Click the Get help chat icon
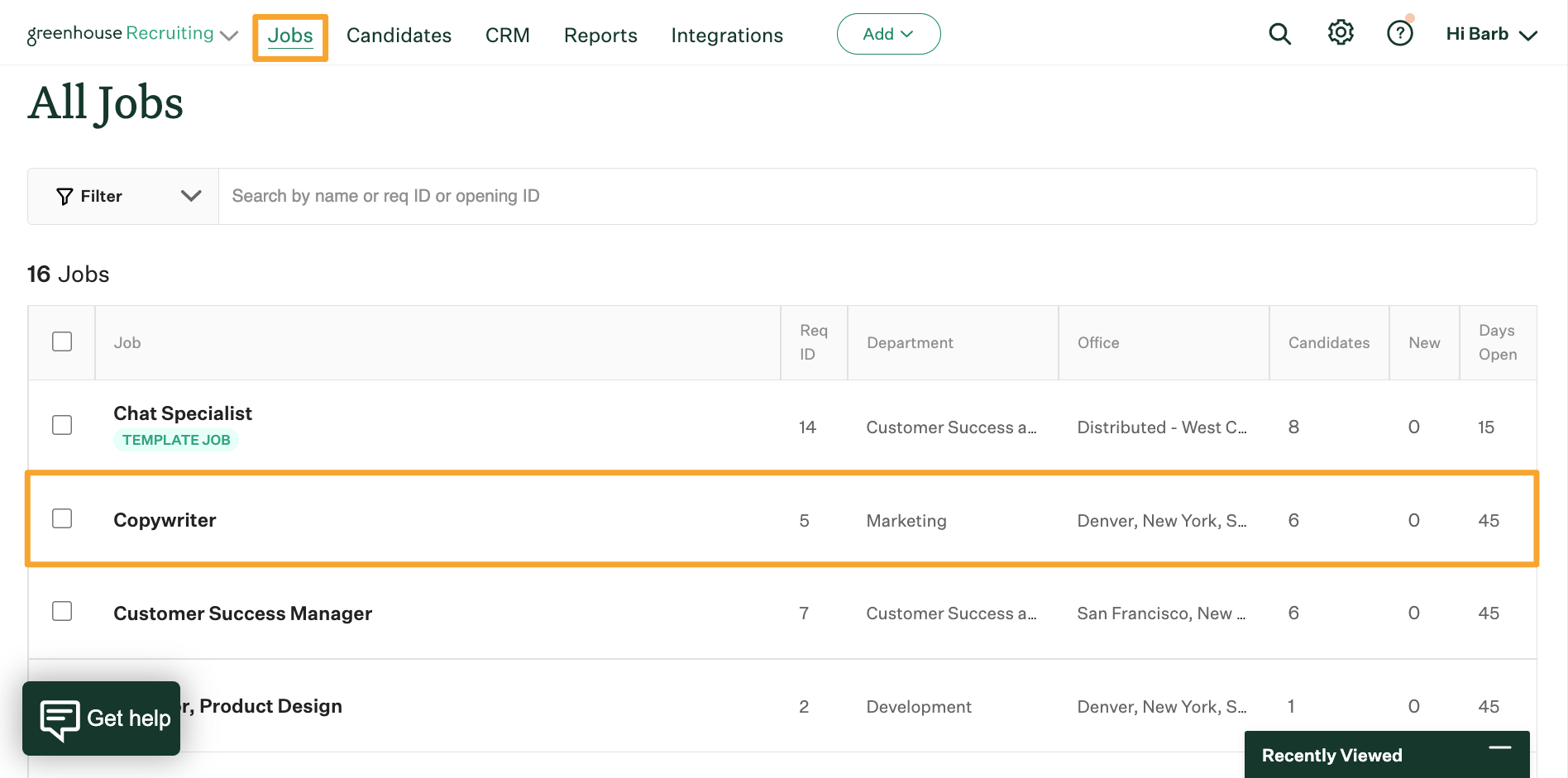The image size is (1568, 778). click(60, 719)
